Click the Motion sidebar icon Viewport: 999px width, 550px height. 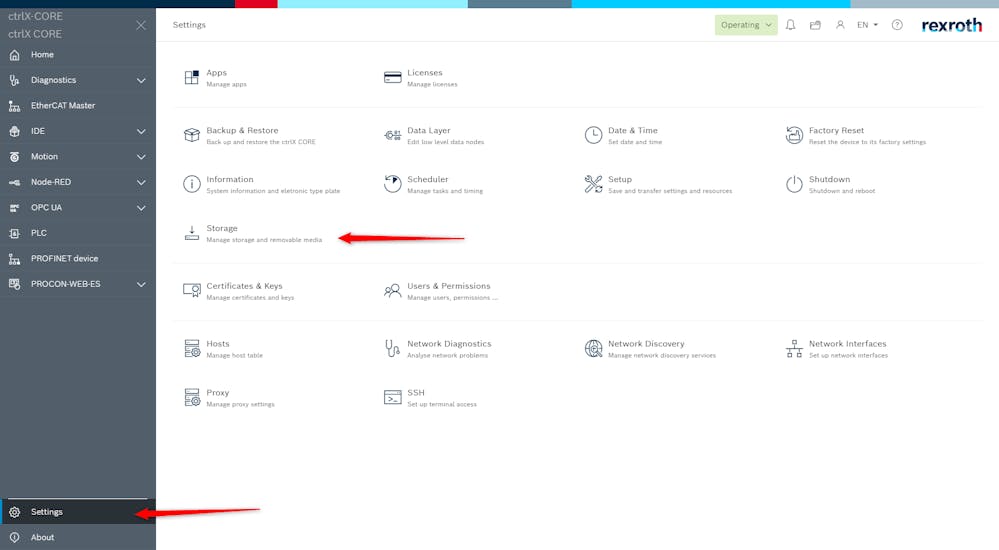point(14,157)
